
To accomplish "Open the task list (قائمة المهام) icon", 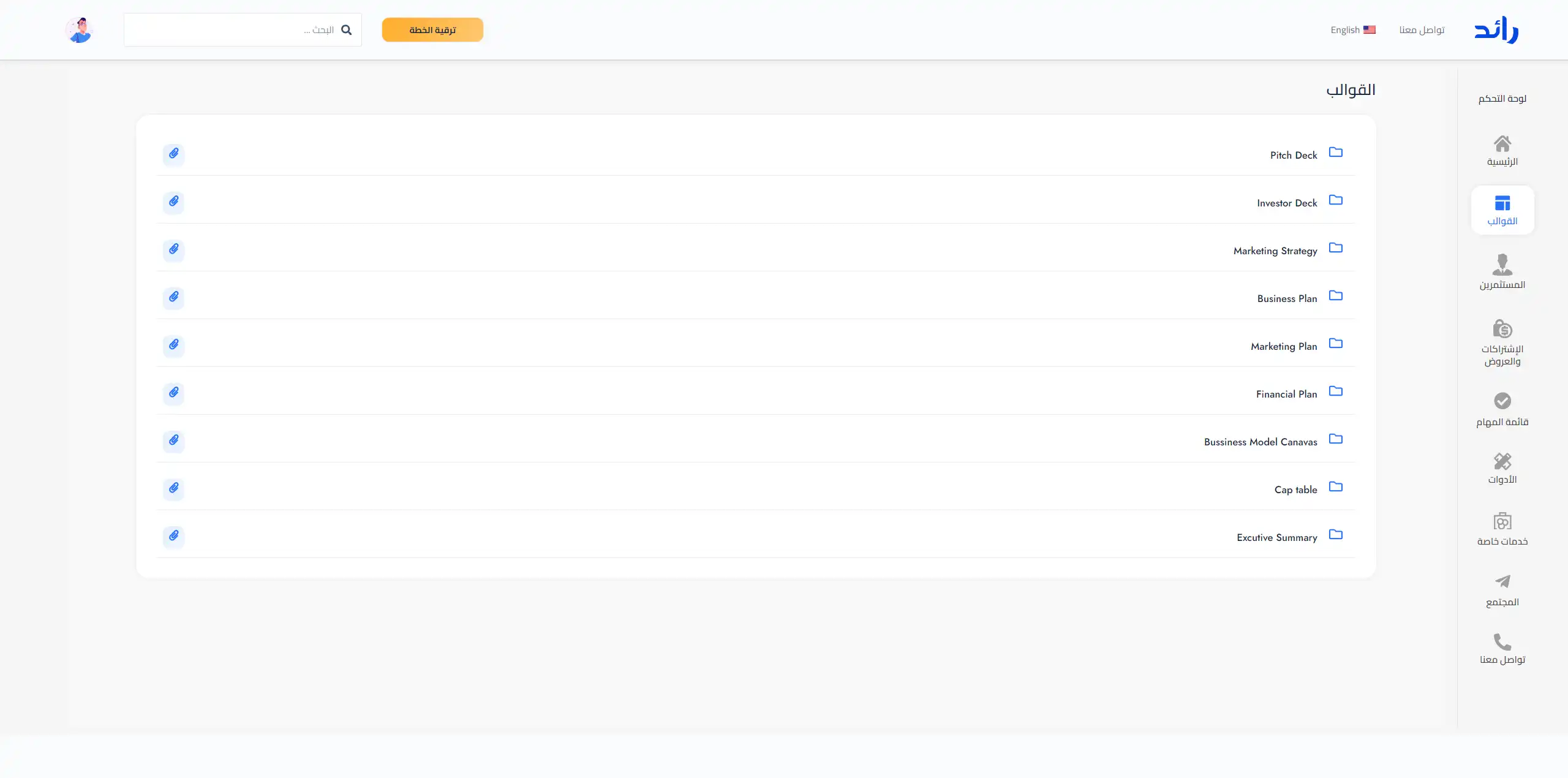I will pyautogui.click(x=1502, y=409).
